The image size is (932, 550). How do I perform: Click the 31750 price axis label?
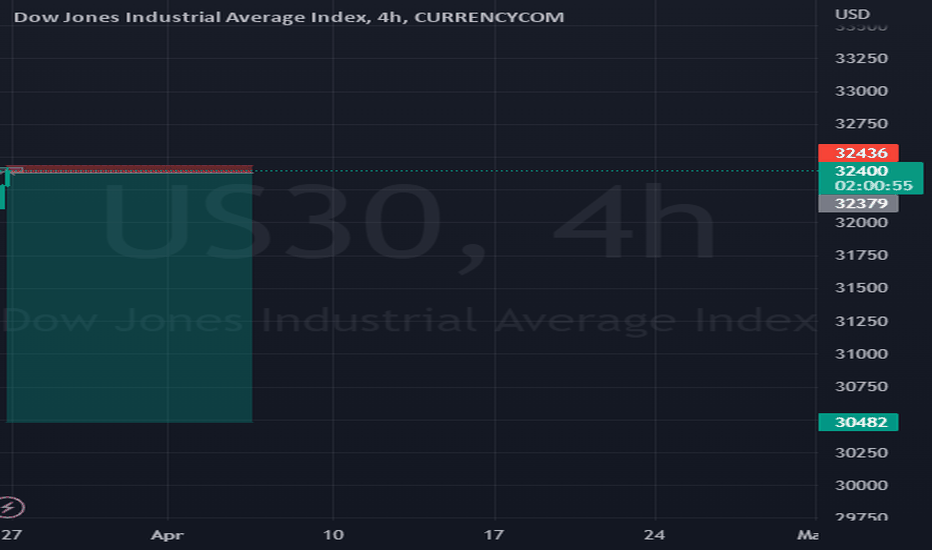pyautogui.click(x=861, y=255)
